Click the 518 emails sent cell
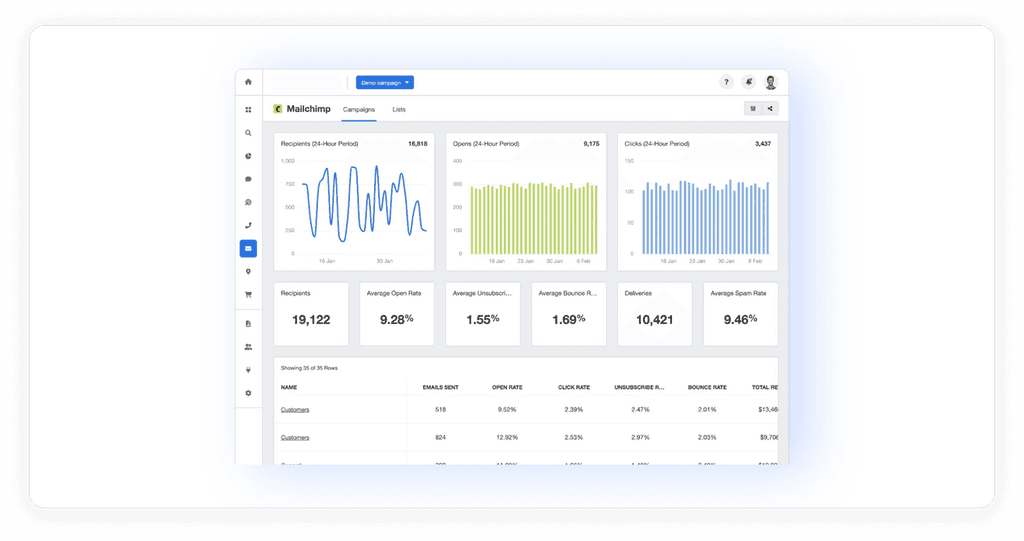 point(440,410)
